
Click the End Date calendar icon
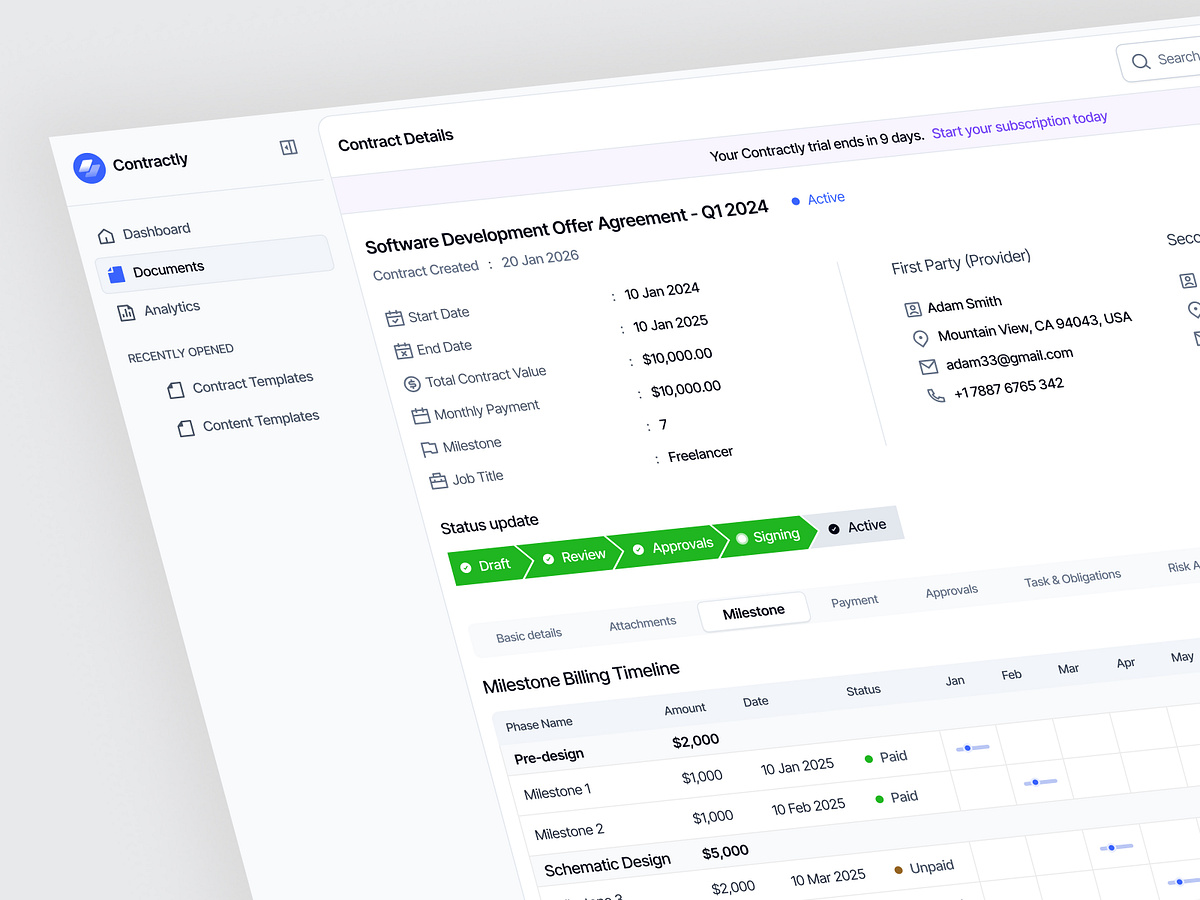[403, 351]
